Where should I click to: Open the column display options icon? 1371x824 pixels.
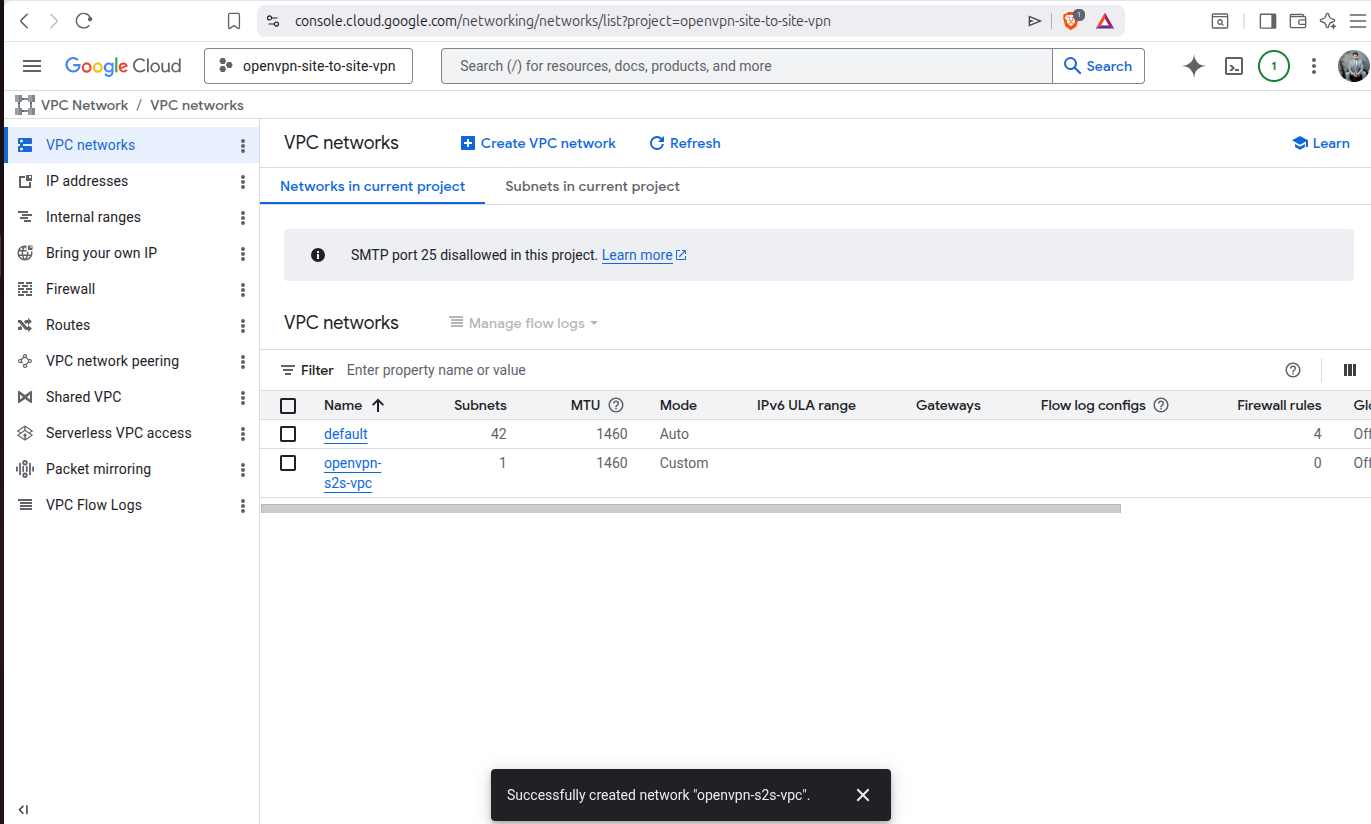pyautogui.click(x=1350, y=370)
